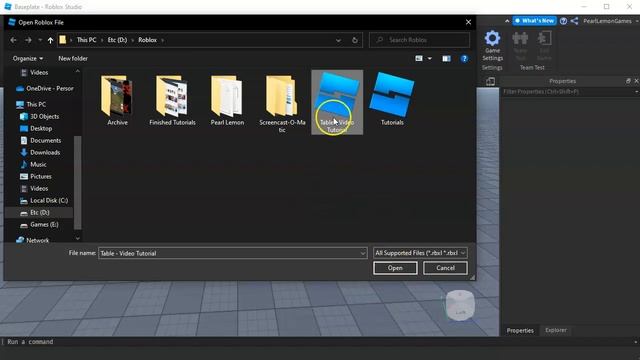Screen dimensions: 640x360
Task: Open Pictures in the sidebar
Action: click(36, 176)
